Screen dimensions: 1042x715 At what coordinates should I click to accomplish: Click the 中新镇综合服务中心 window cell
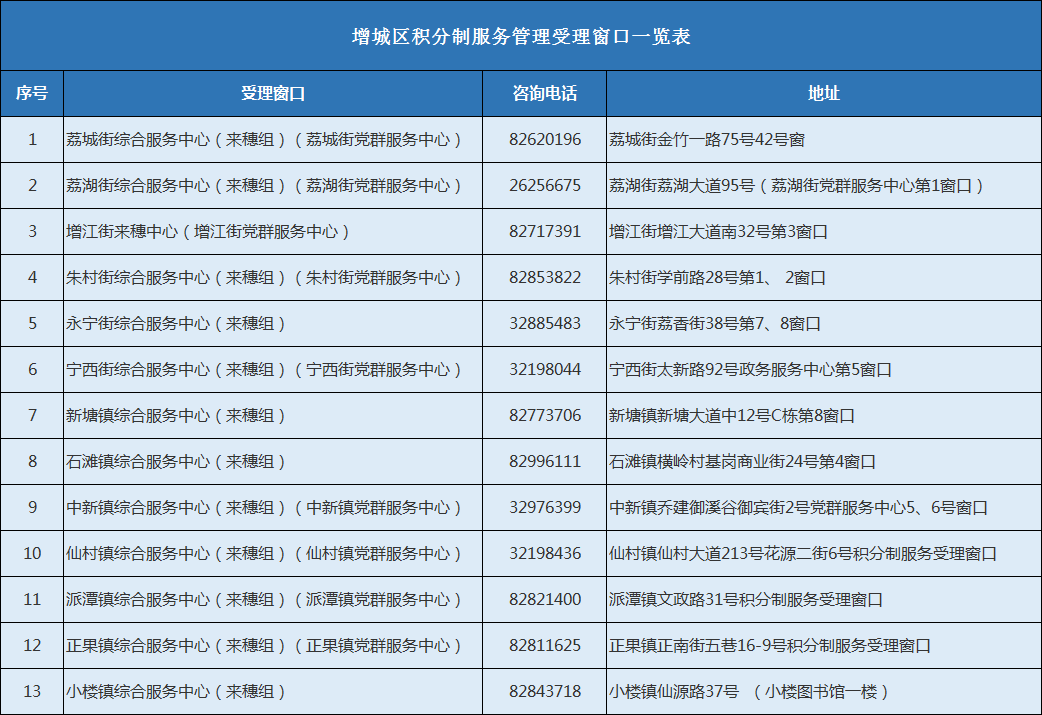[x=272, y=508]
